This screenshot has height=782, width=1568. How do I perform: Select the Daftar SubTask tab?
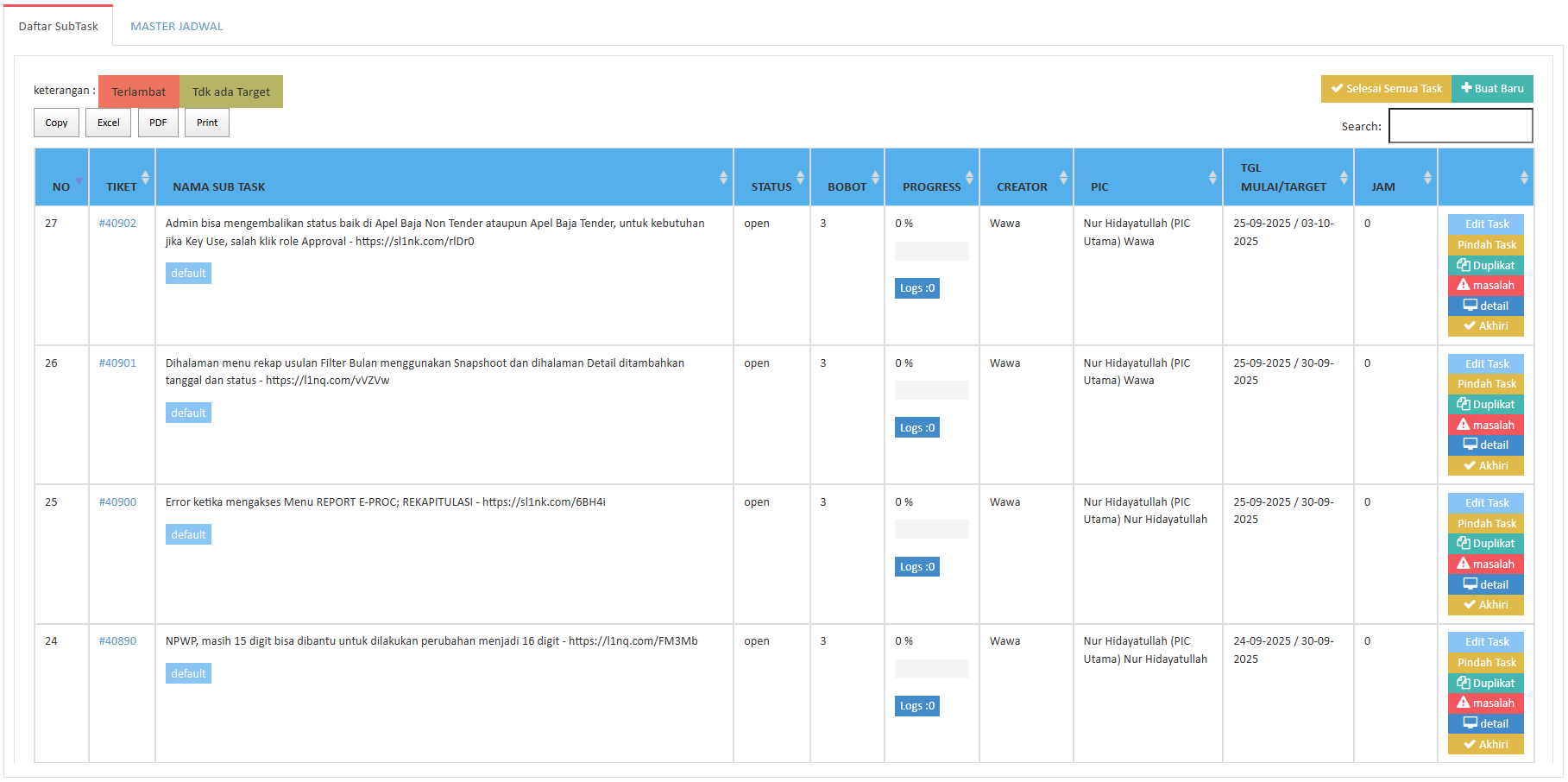coord(59,27)
